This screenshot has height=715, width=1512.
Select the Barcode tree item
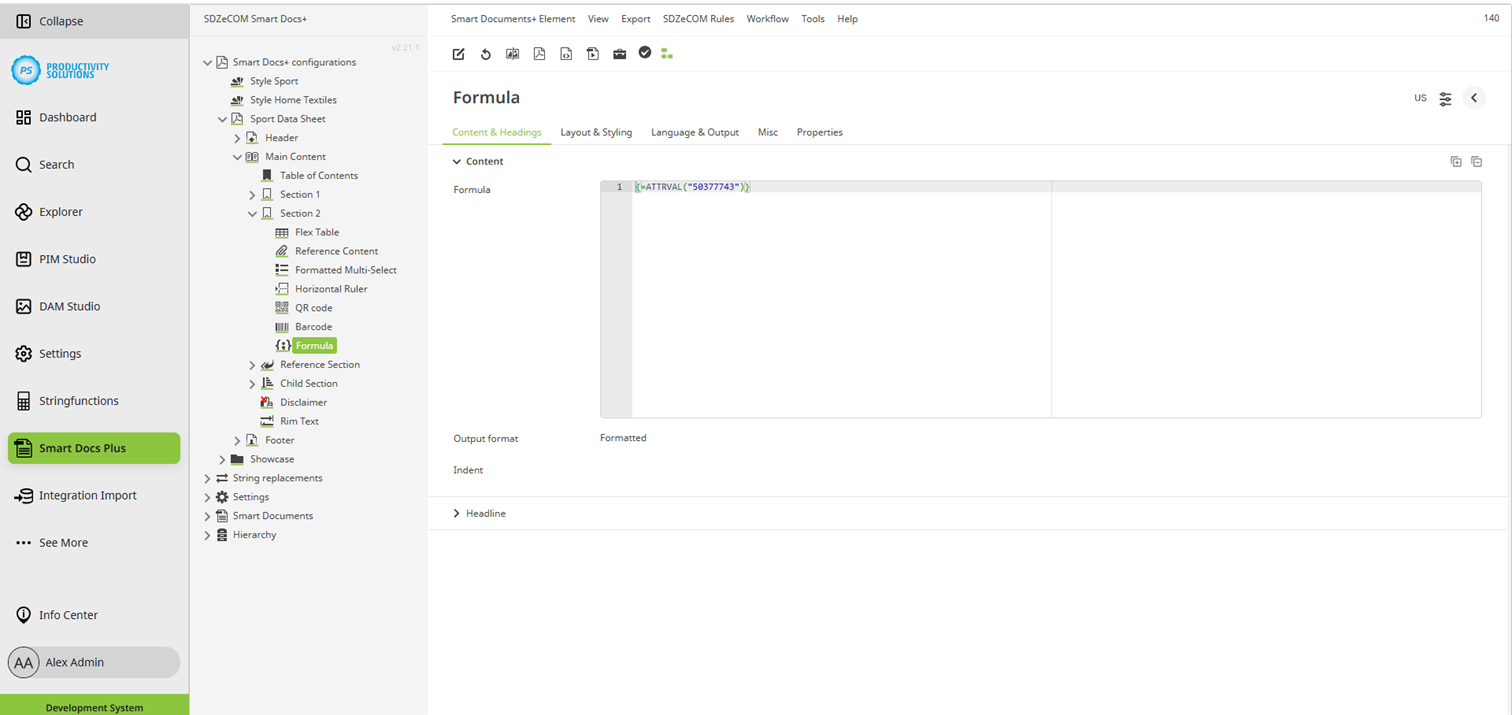click(313, 327)
